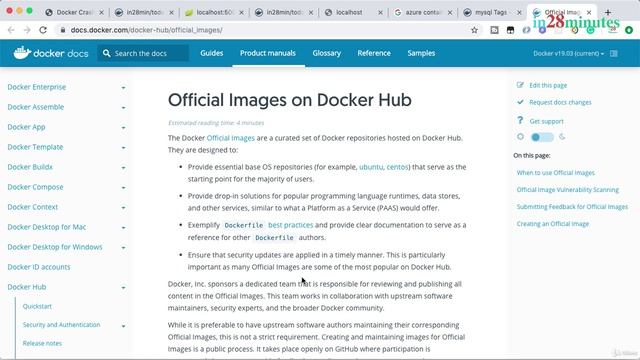Close the localhost:50 tab
The image size is (640, 360).
[241, 13]
